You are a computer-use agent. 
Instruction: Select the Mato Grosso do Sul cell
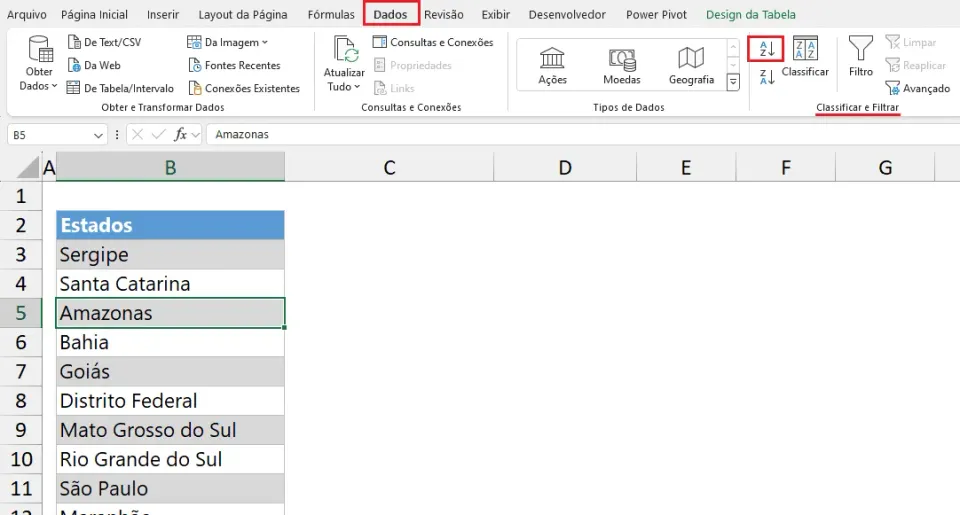[x=170, y=430]
